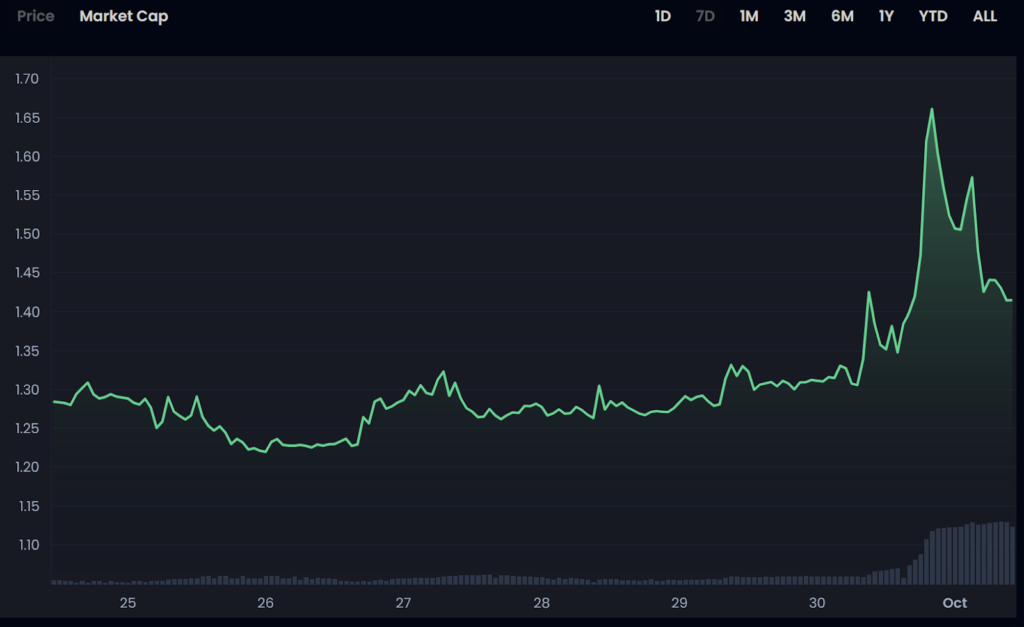Click the 28 date label on x-axis
The image size is (1024, 627).
tap(541, 603)
